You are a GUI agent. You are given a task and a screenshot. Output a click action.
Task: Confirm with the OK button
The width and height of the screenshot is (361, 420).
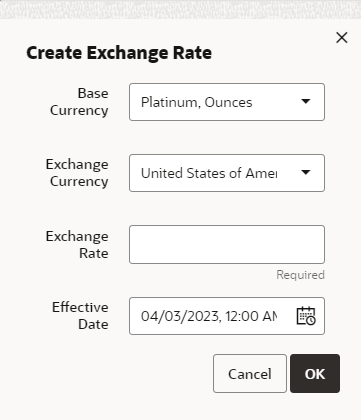(315, 373)
